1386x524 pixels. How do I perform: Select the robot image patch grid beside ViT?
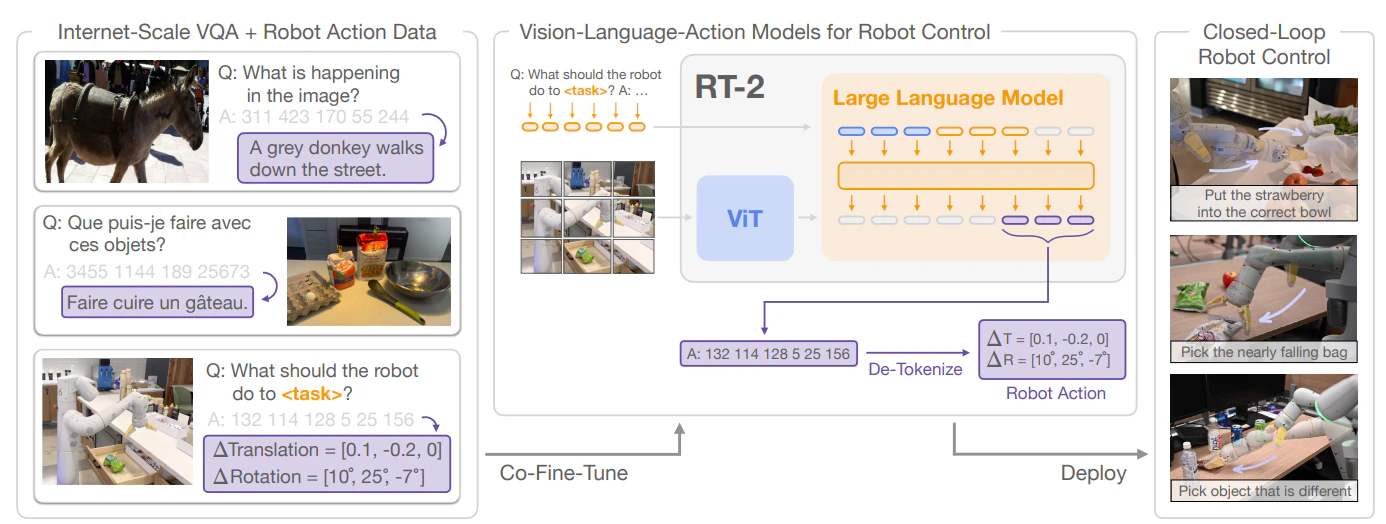pyautogui.click(x=587, y=217)
